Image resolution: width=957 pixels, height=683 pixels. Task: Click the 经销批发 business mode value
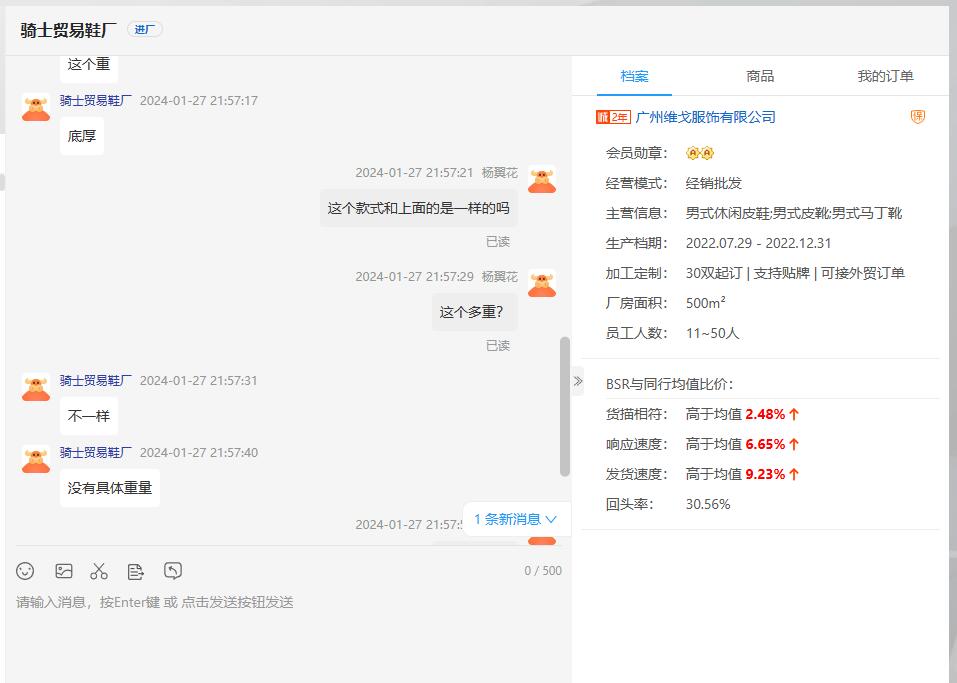(713, 183)
